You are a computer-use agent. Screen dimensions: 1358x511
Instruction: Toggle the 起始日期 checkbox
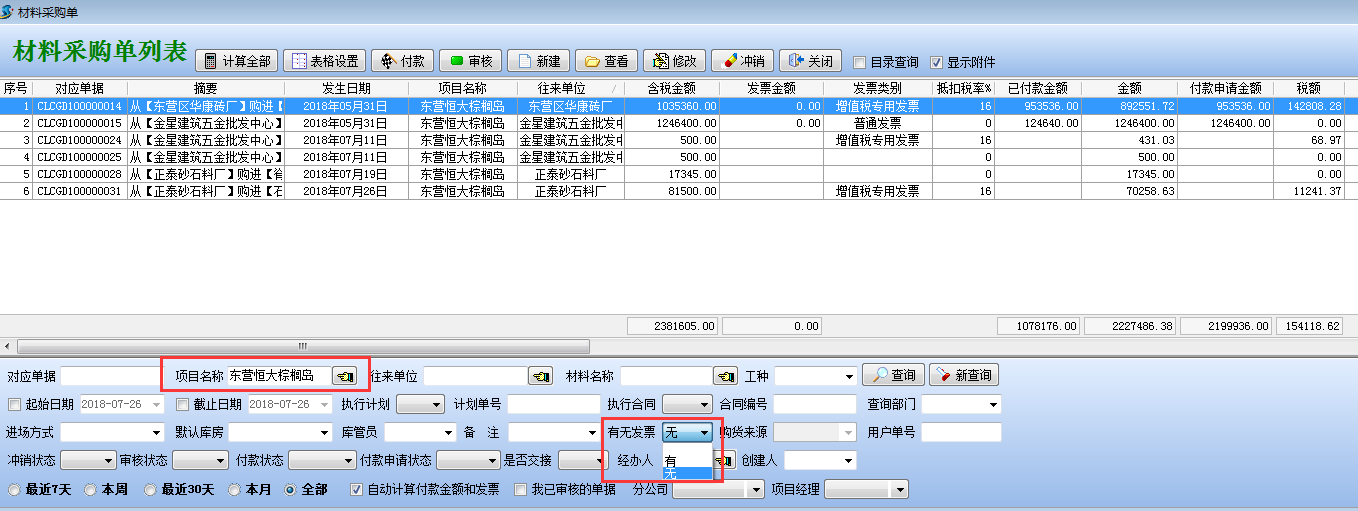[x=14, y=404]
